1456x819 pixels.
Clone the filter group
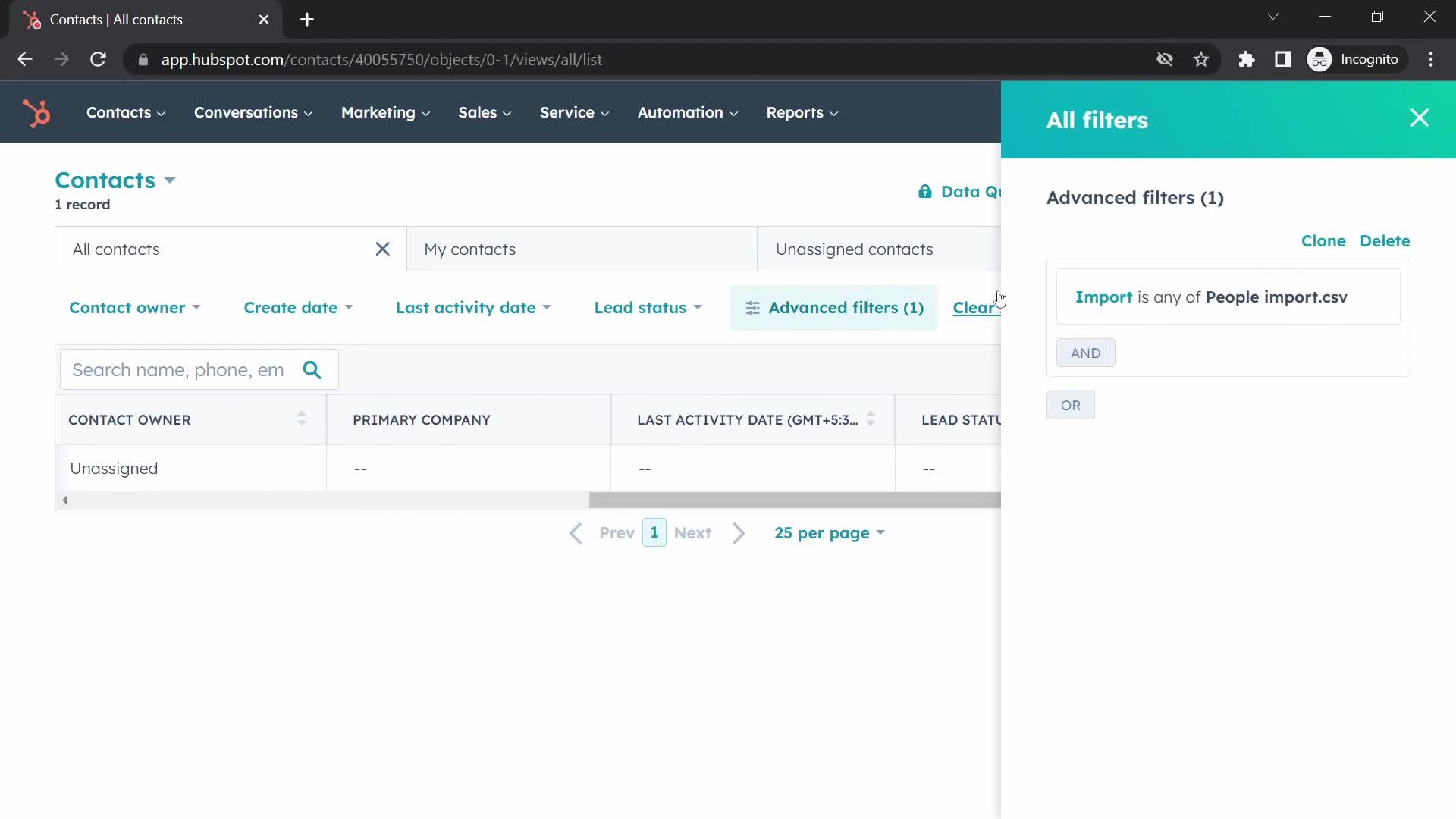coord(1323,241)
